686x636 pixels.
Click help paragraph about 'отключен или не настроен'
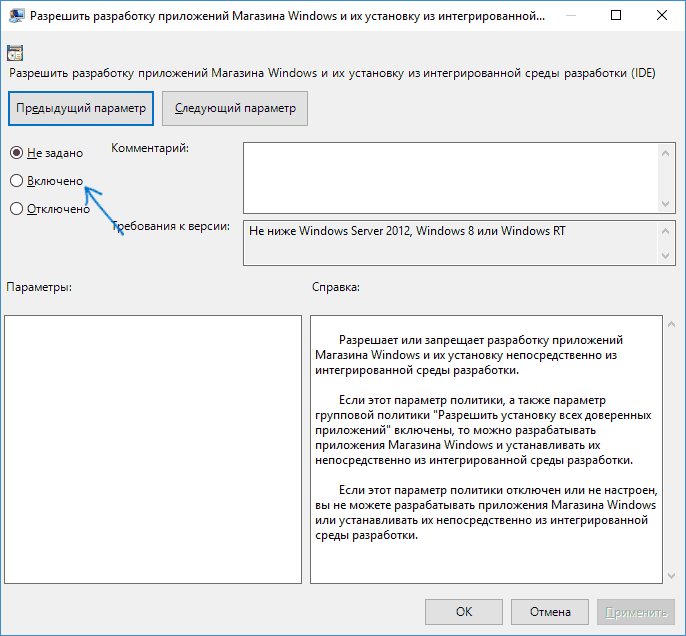[486, 513]
